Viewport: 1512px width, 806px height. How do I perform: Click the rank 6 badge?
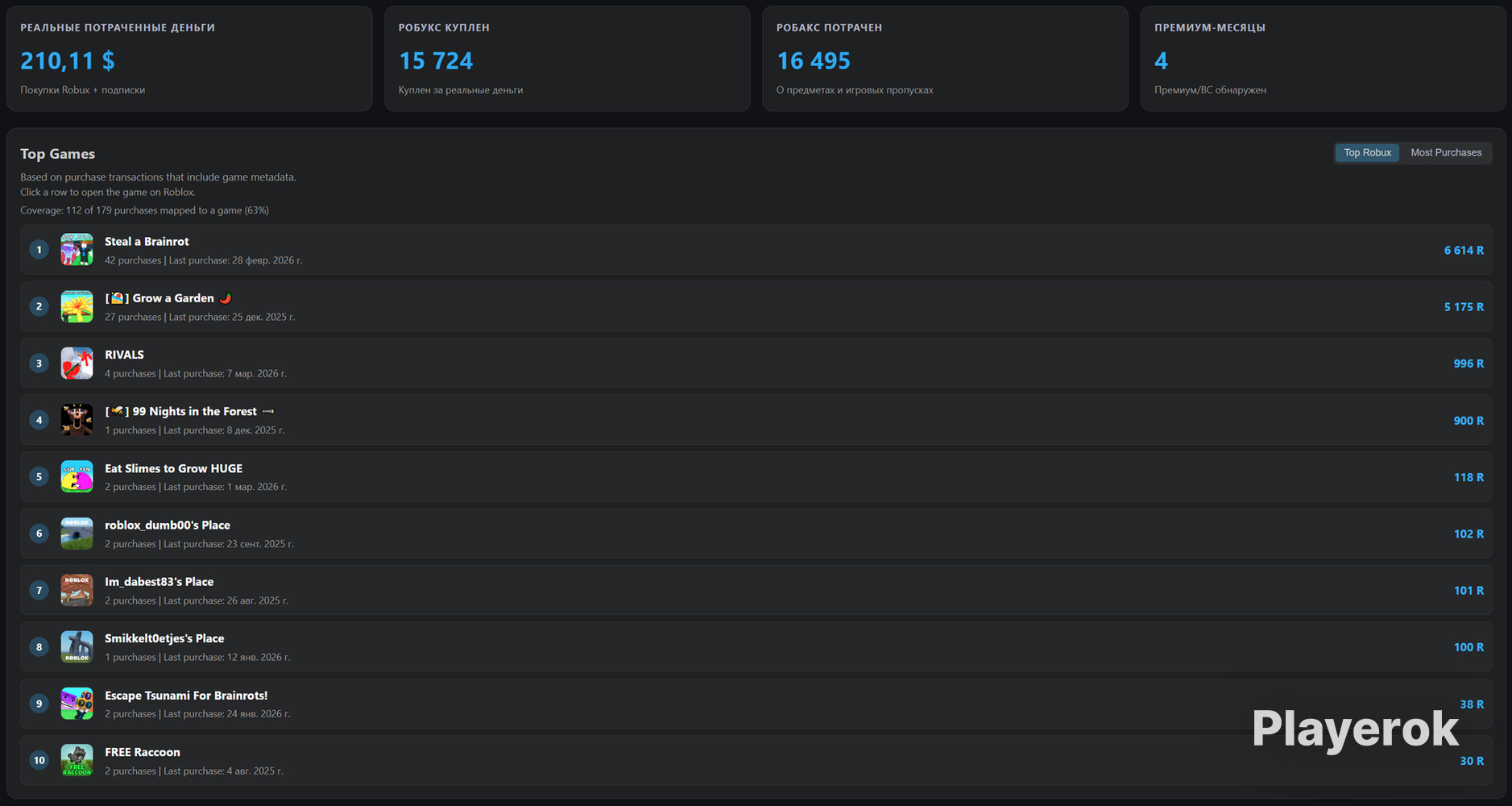39,534
